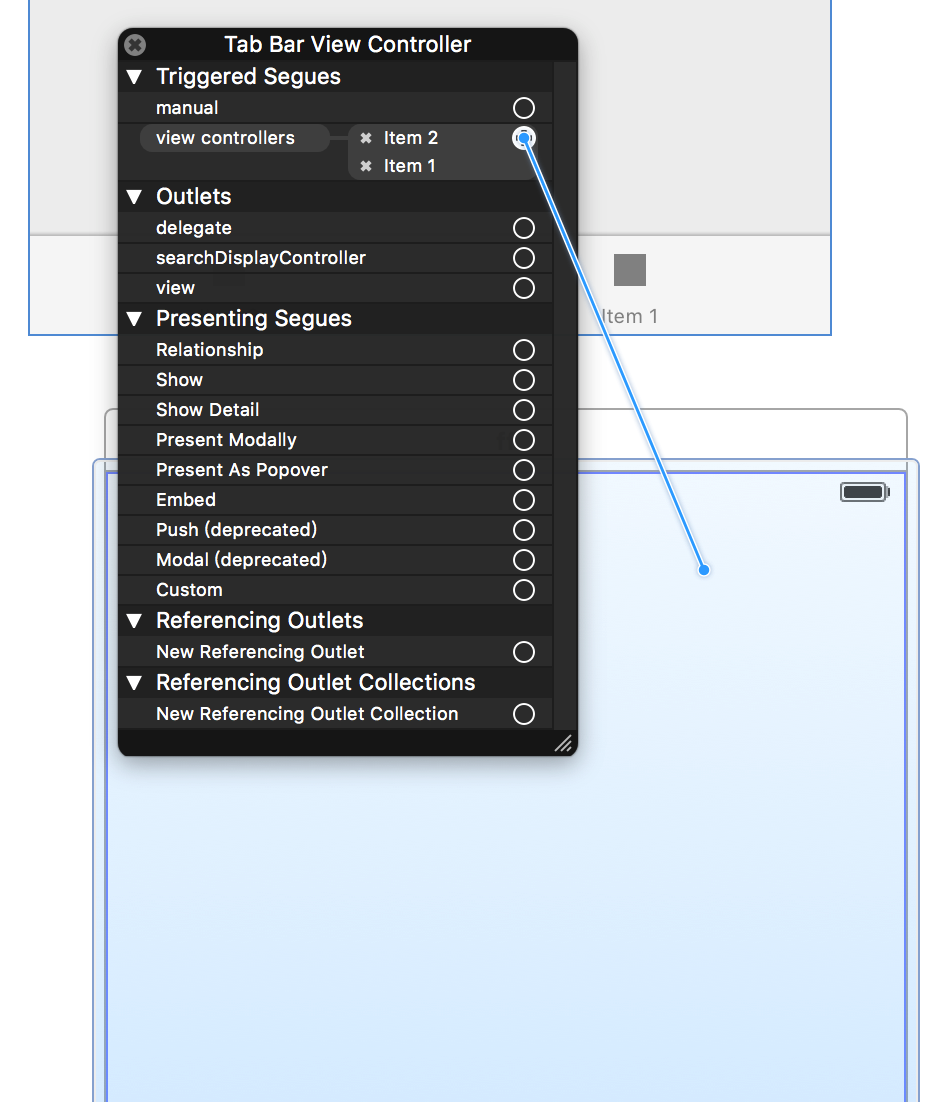Click the Show segue connection circle
Screen dimensions: 930x1102
coord(523,380)
